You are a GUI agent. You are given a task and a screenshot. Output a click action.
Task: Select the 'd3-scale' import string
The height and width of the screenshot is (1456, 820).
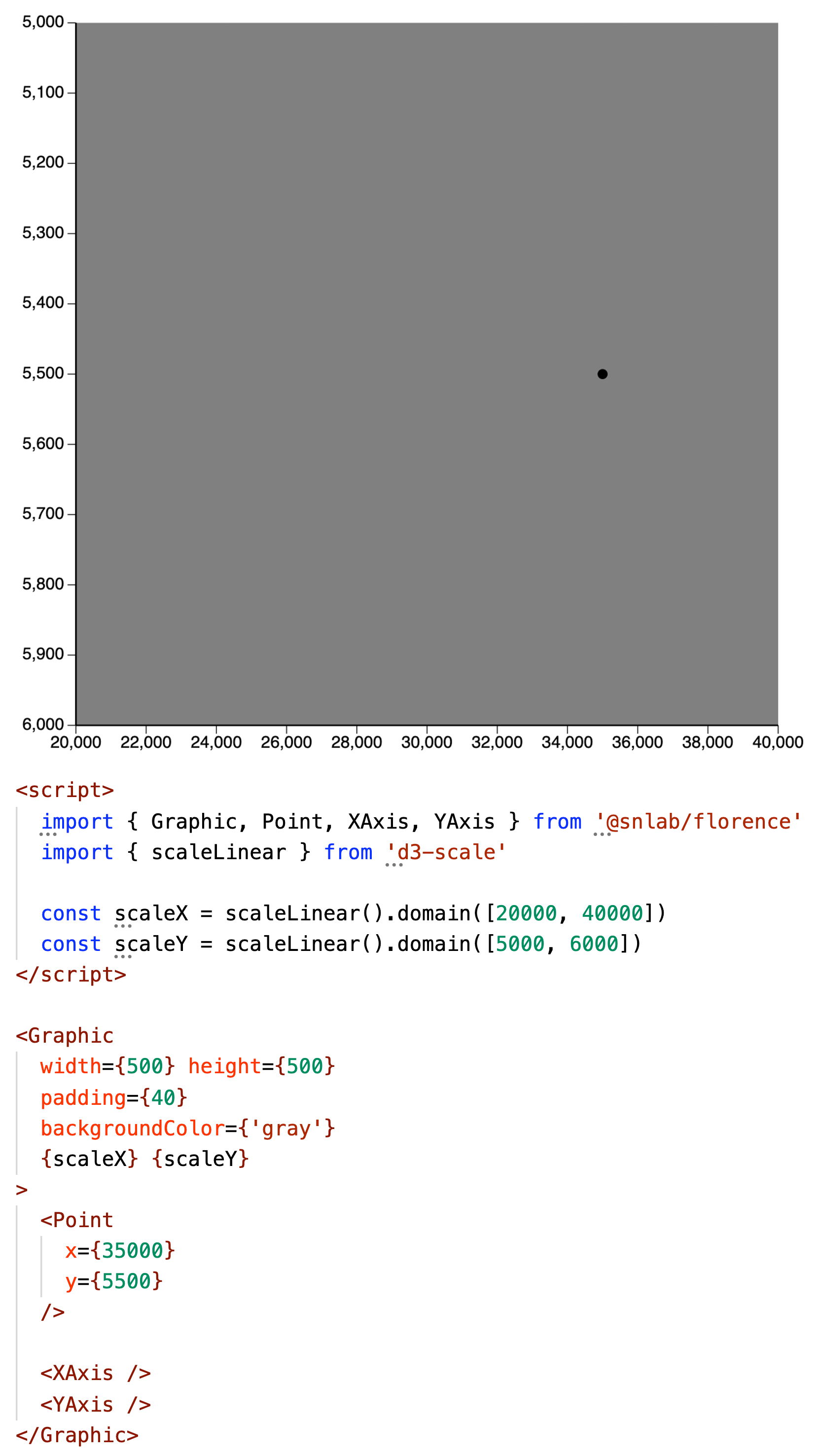tap(446, 852)
